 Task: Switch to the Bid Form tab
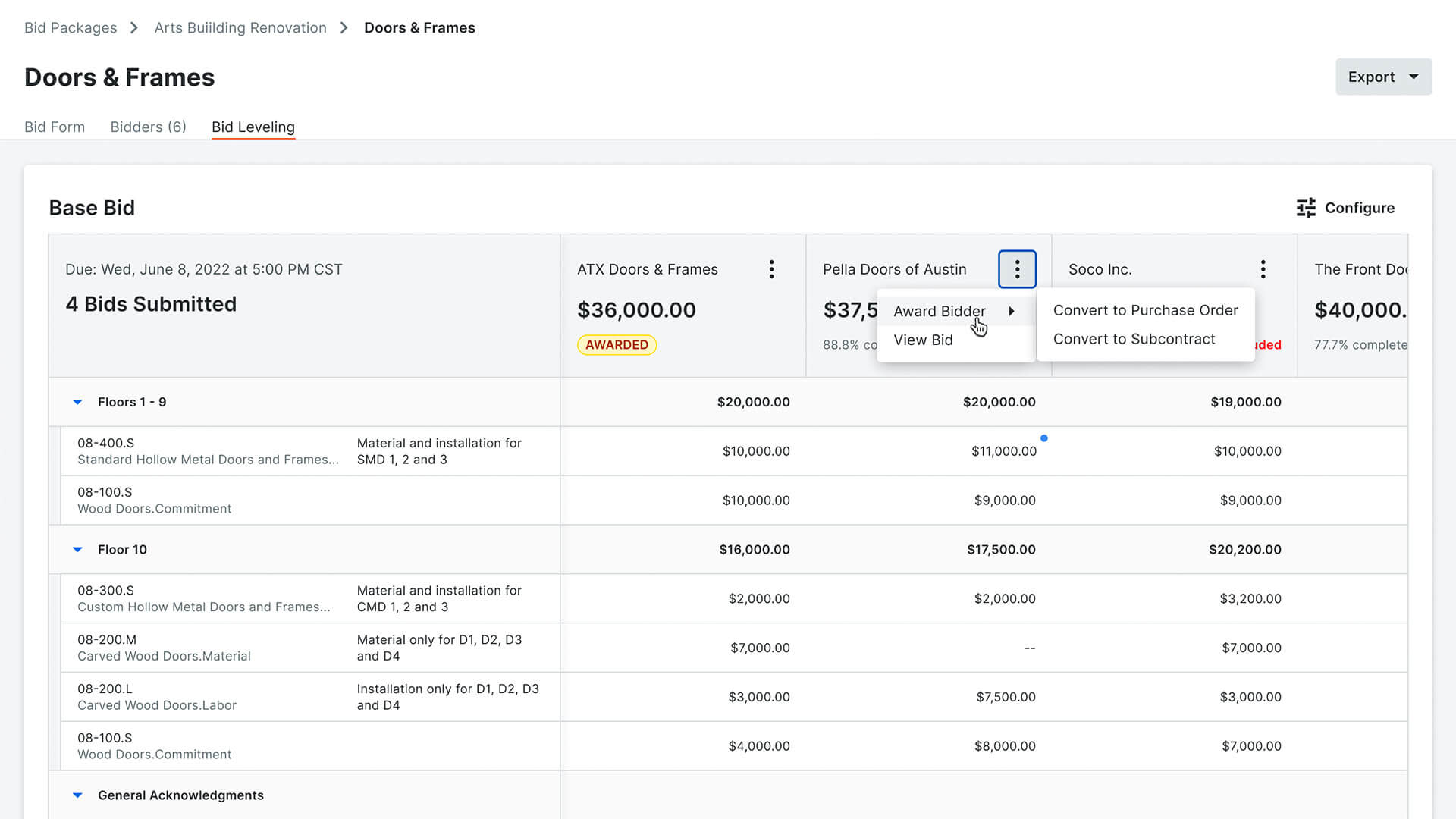pyautogui.click(x=55, y=127)
